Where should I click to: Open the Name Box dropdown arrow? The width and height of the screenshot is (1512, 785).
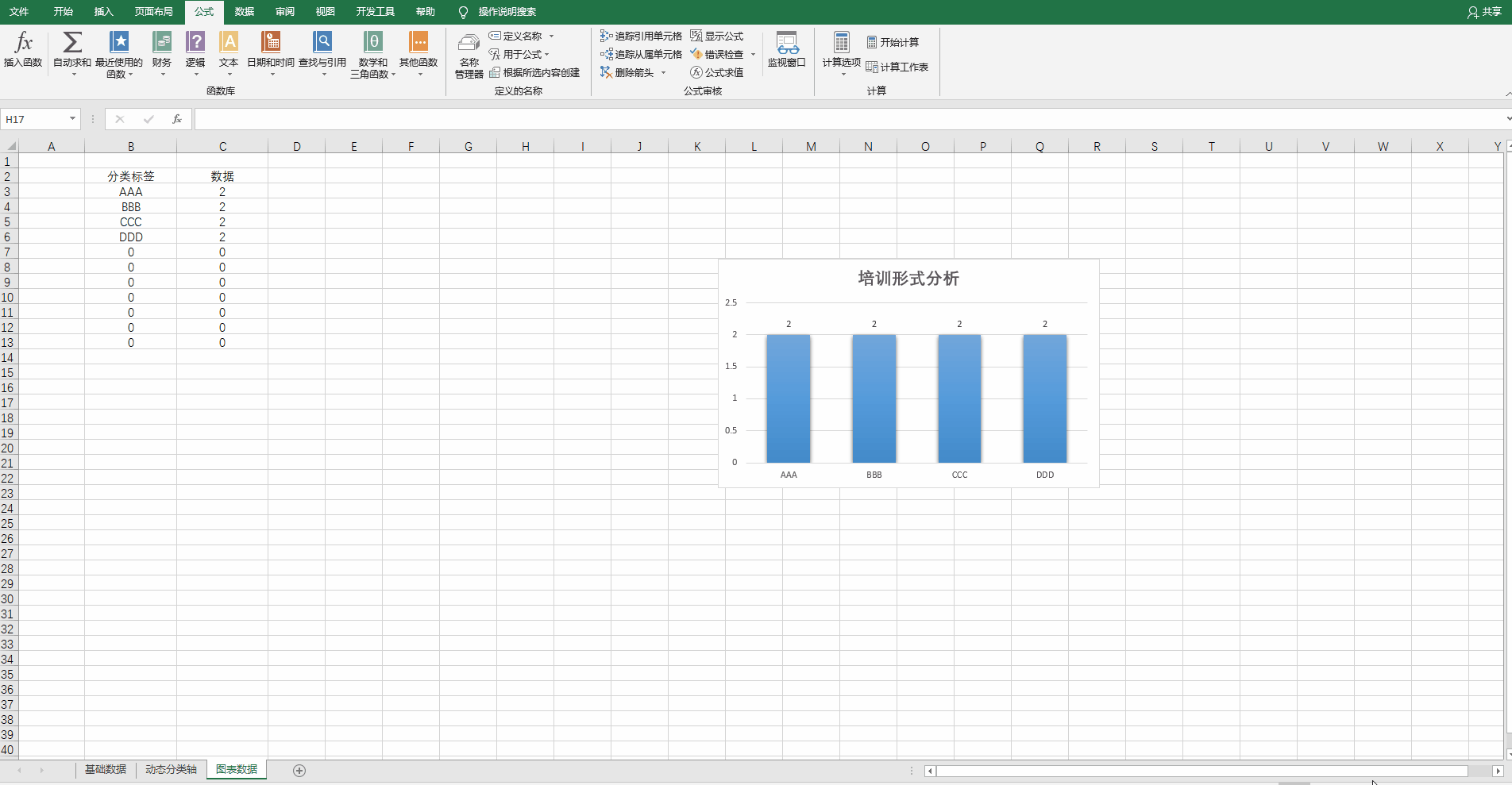click(72, 119)
